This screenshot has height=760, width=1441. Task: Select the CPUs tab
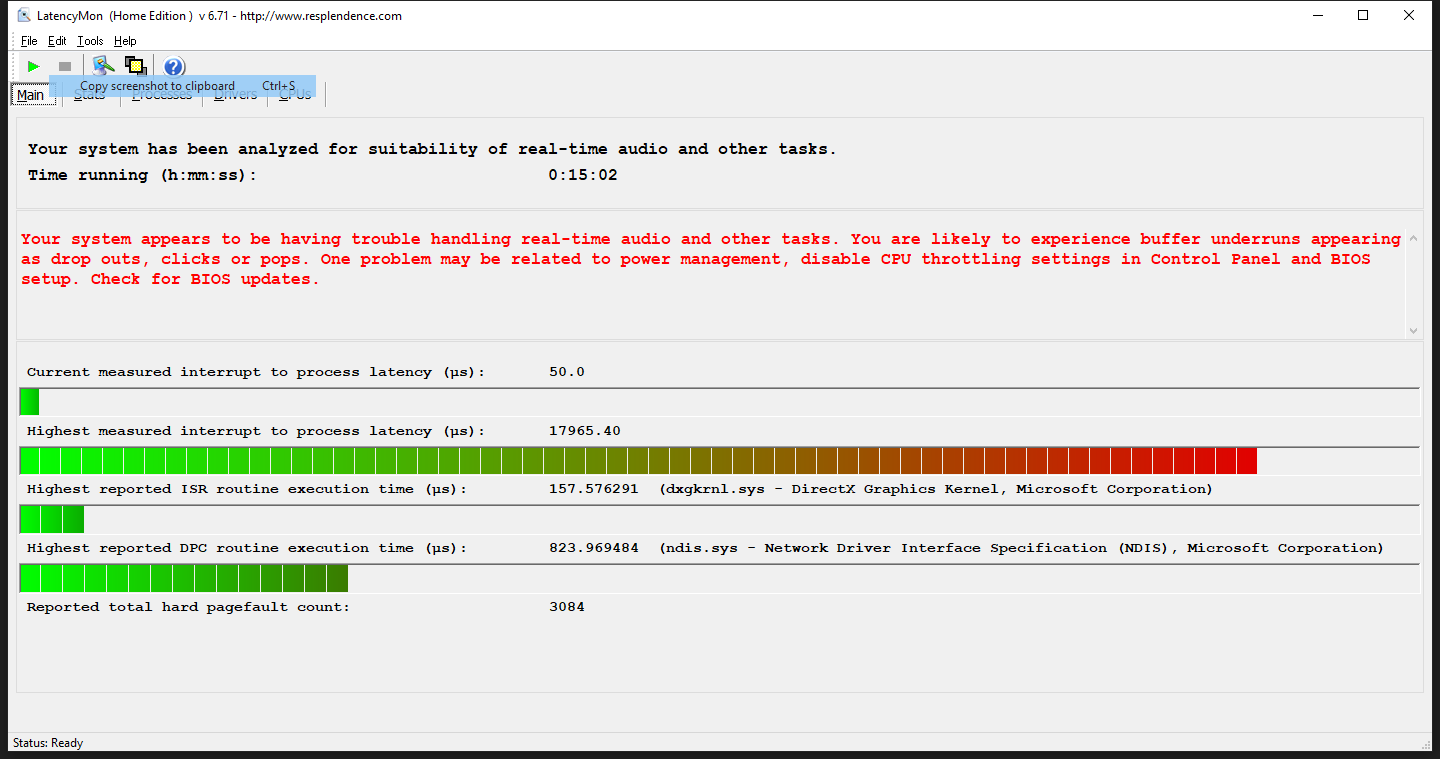[x=293, y=94]
